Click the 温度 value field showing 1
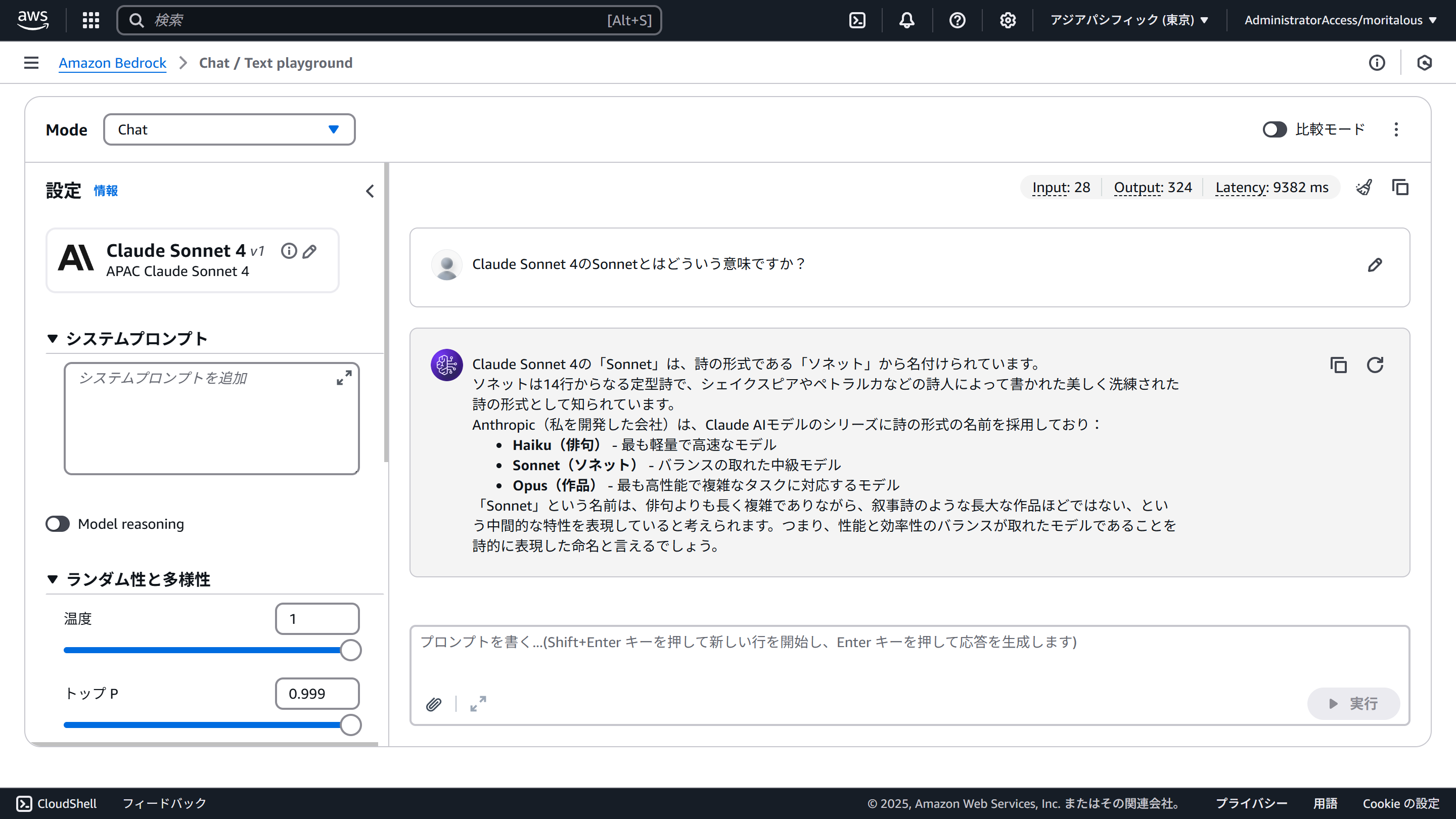The height and width of the screenshot is (819, 1456). click(317, 619)
